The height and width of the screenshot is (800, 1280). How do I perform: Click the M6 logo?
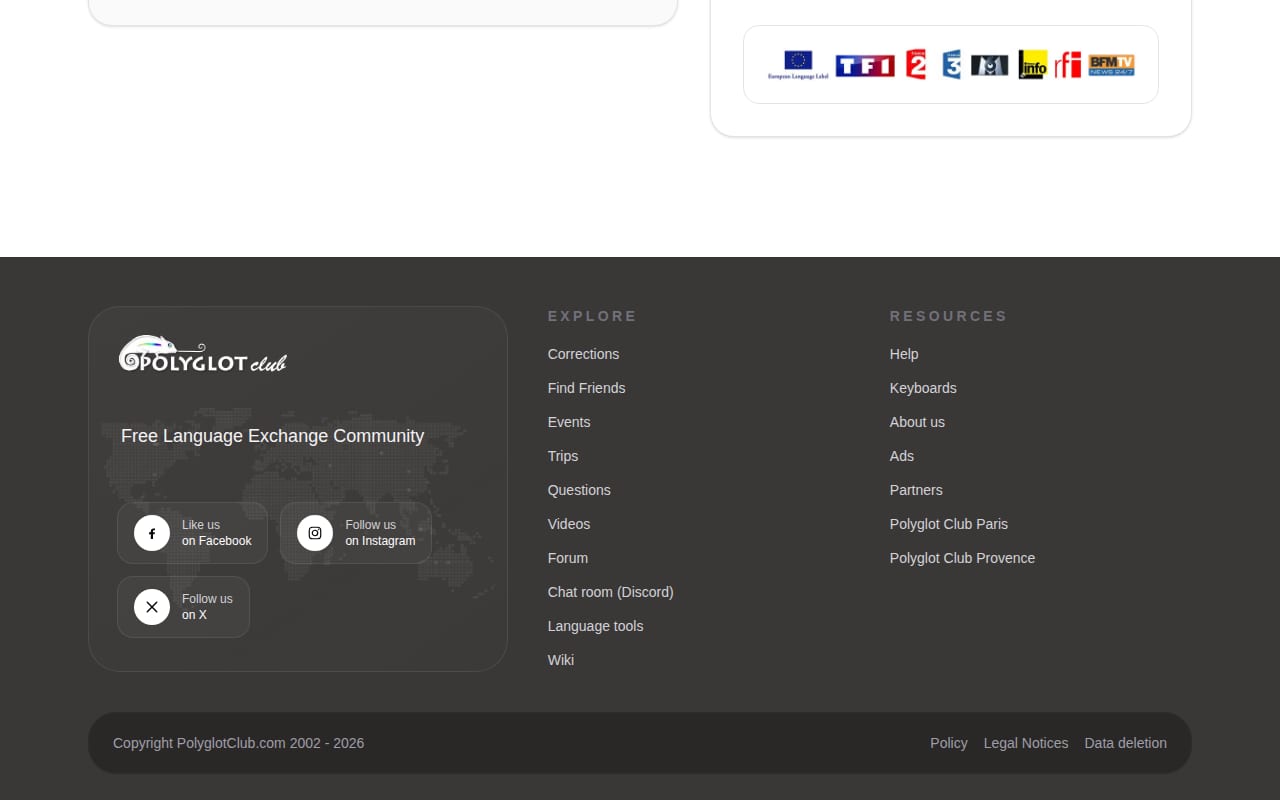(990, 66)
